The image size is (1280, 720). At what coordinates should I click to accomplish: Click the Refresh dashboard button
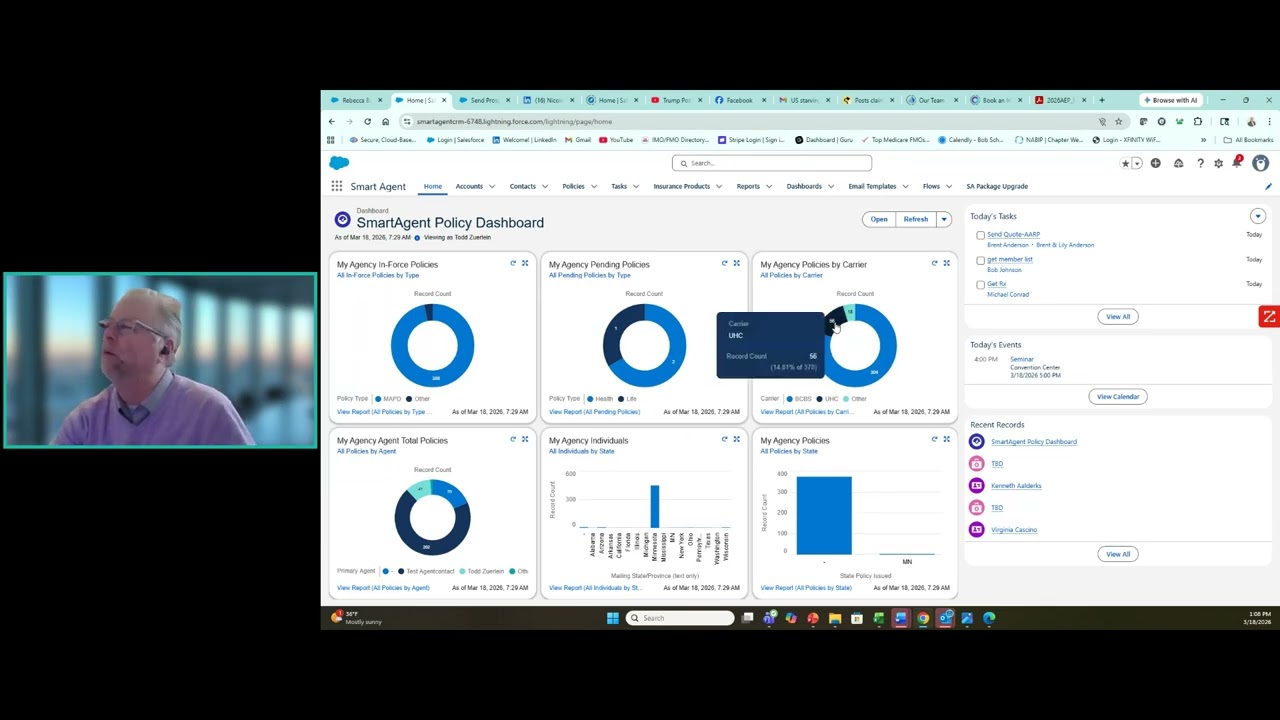pos(916,219)
